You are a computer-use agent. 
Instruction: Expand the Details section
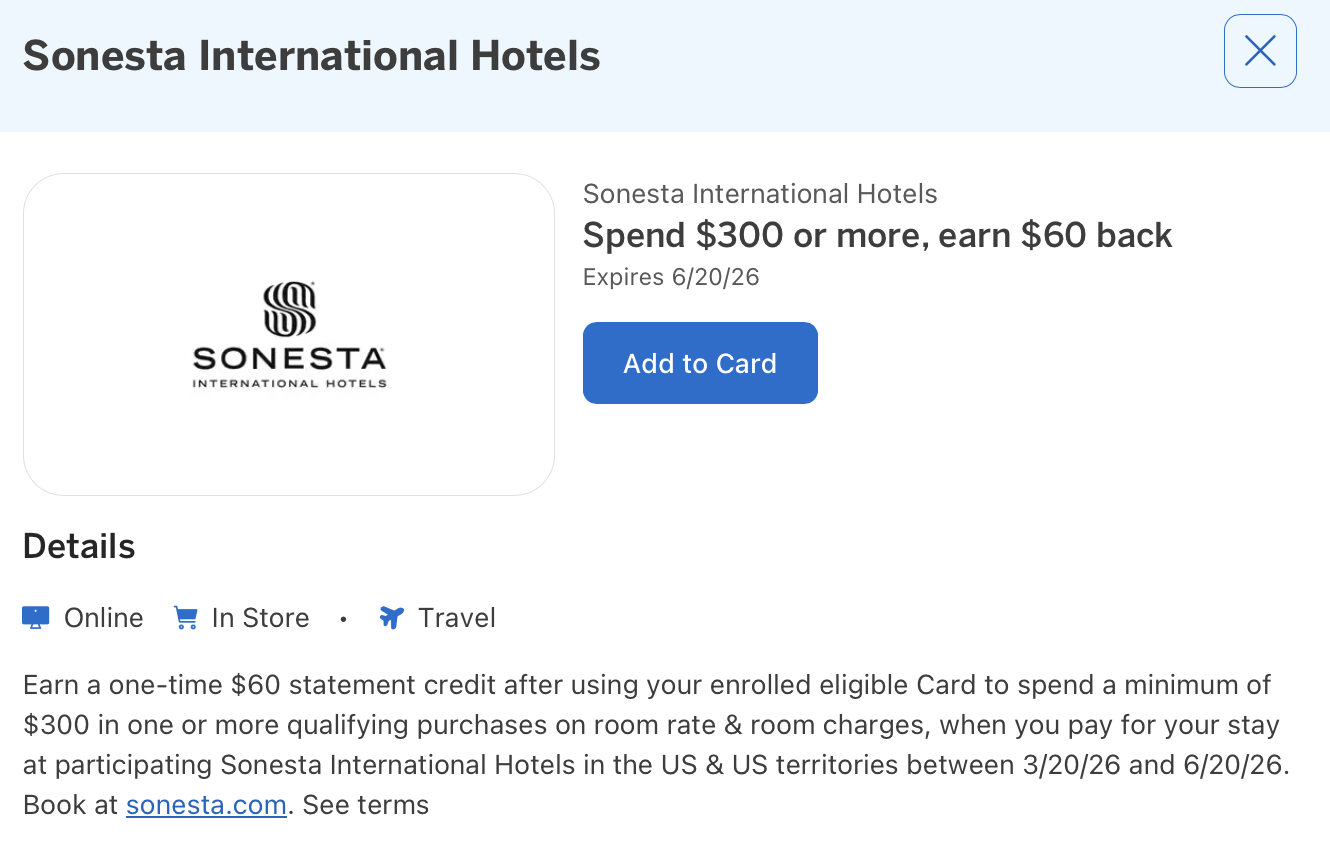79,546
